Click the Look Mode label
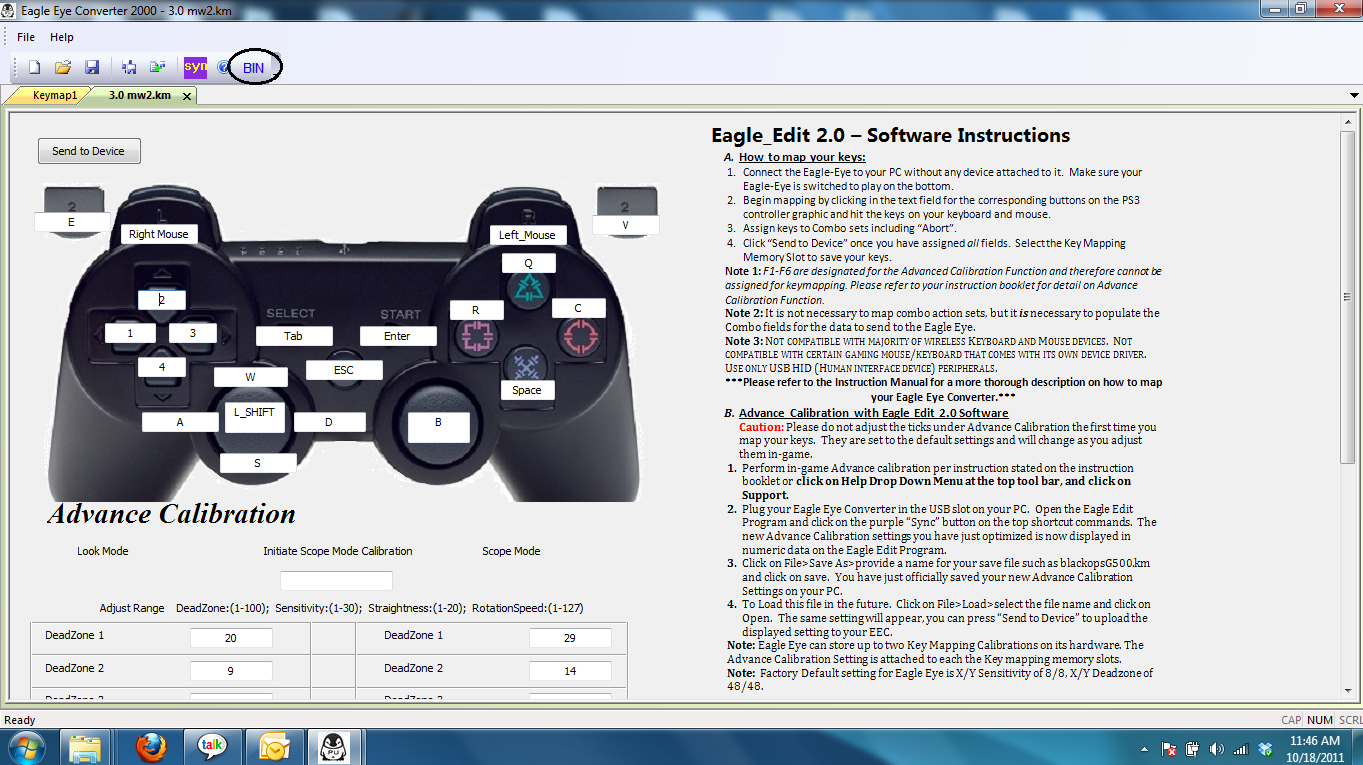The width and height of the screenshot is (1363, 765). [x=103, y=551]
